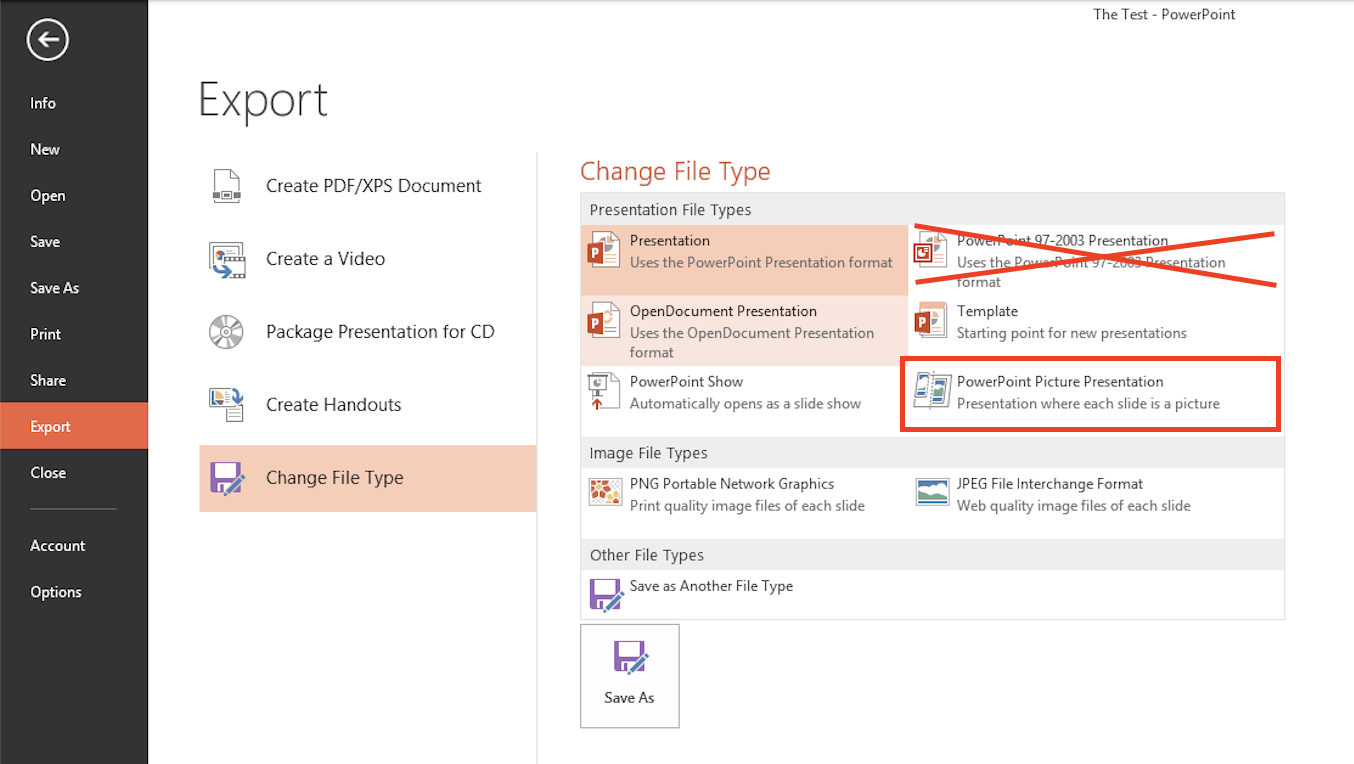Screen dimensions: 1354x764
Task: Click the PowerPoint Picture Presentation icon
Action: [x=932, y=391]
